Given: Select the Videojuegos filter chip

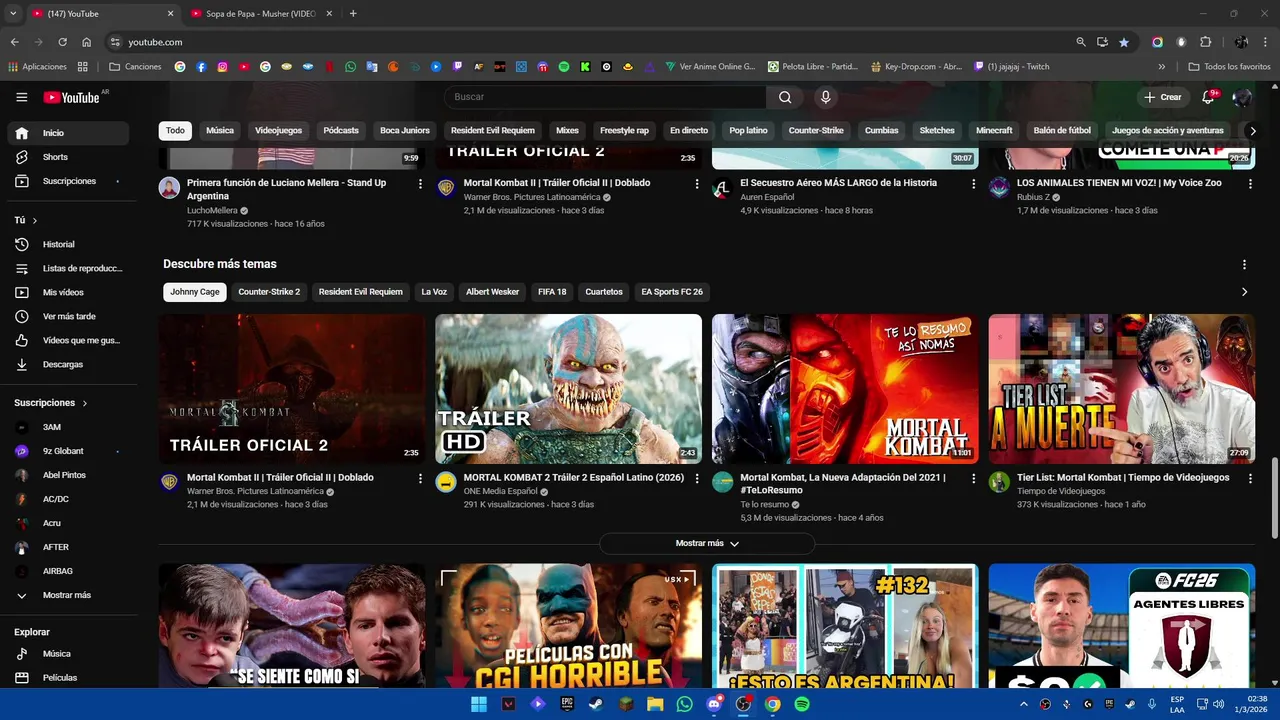Looking at the screenshot, I should (x=278, y=130).
